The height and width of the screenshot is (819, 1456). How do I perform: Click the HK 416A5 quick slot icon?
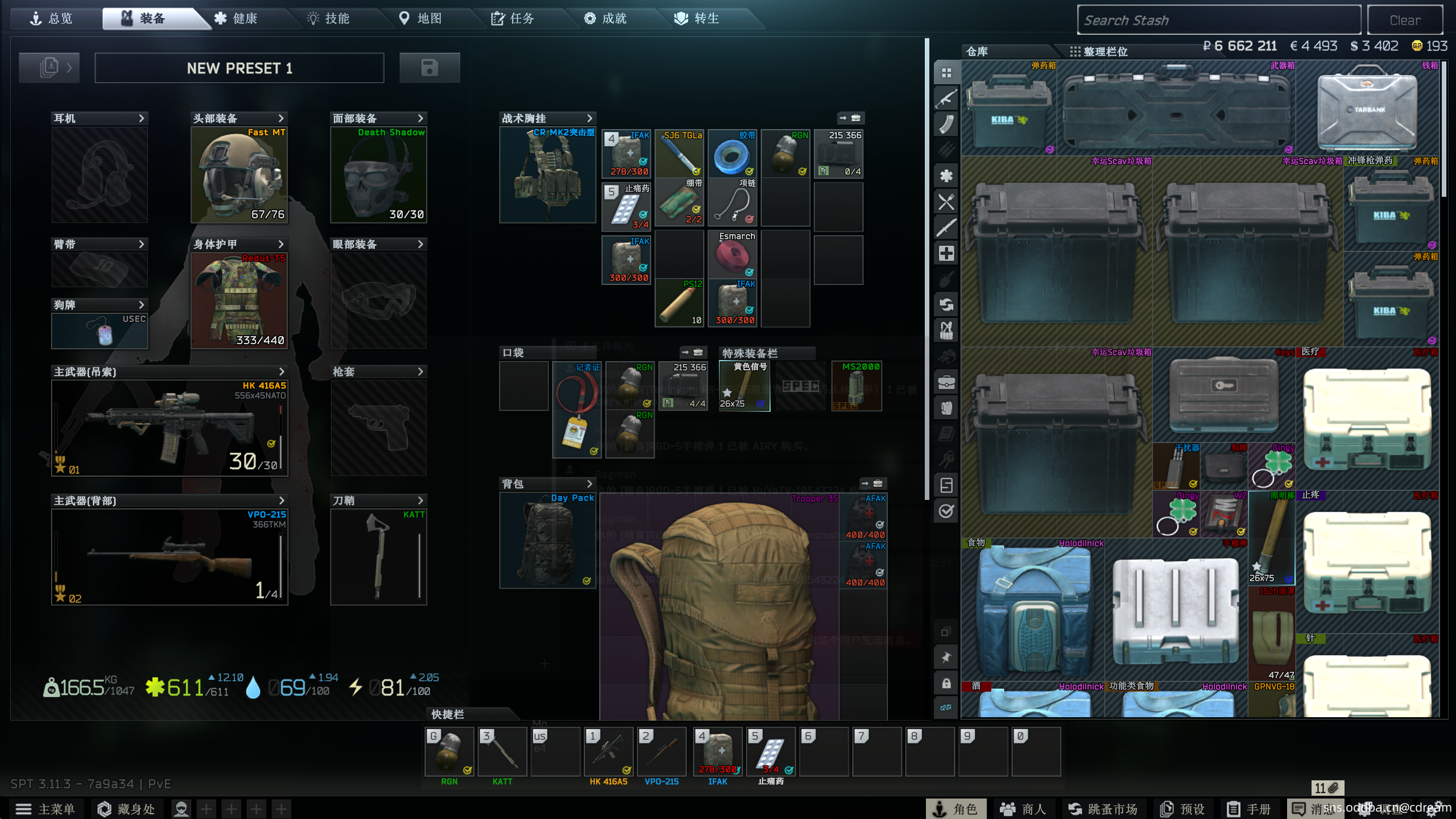click(x=609, y=751)
